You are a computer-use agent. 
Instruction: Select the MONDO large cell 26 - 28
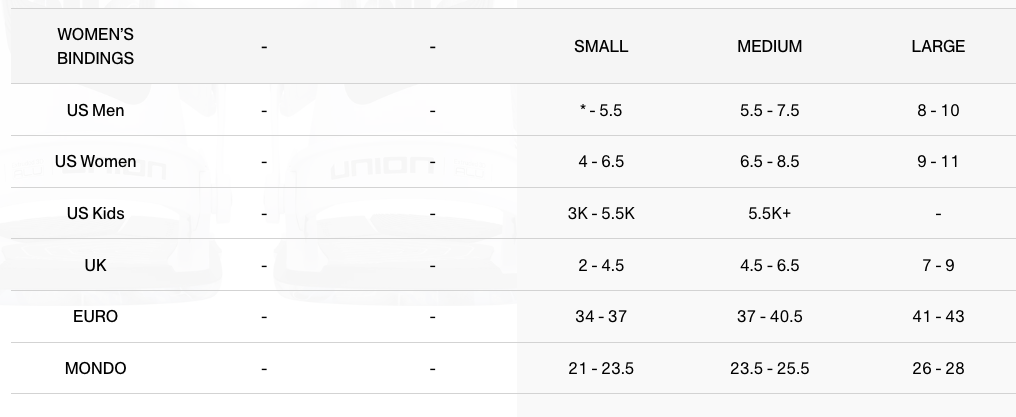point(938,368)
